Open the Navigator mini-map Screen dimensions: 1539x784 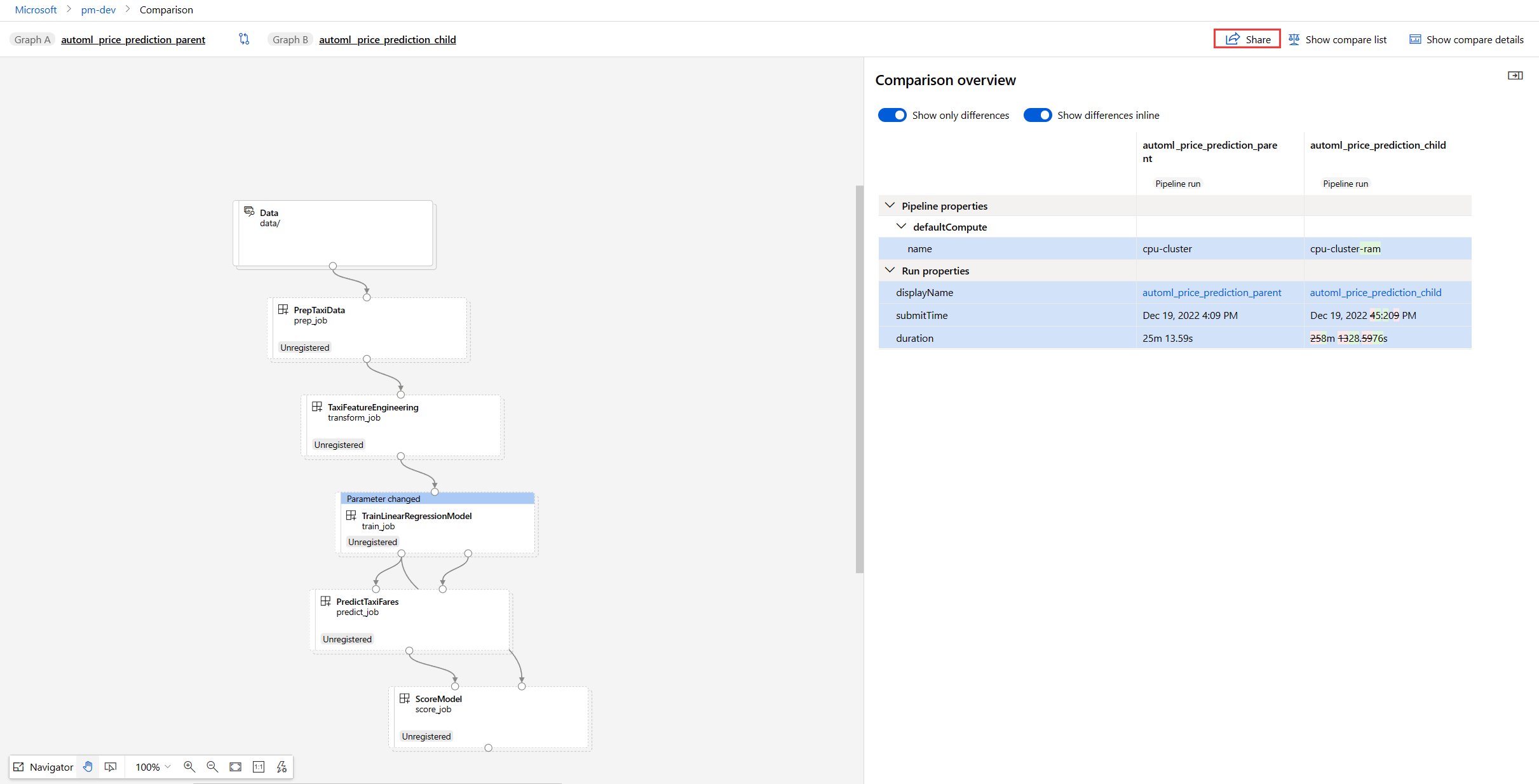(x=44, y=767)
